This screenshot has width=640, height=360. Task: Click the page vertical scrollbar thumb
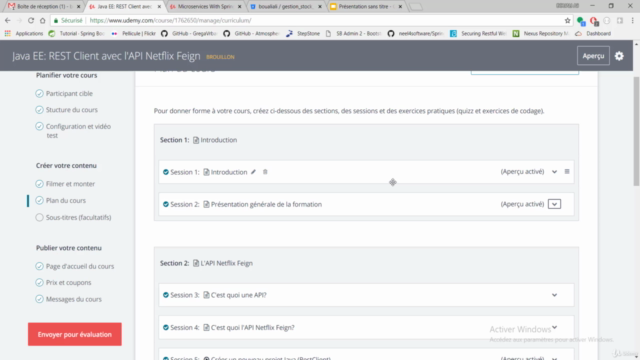636,131
